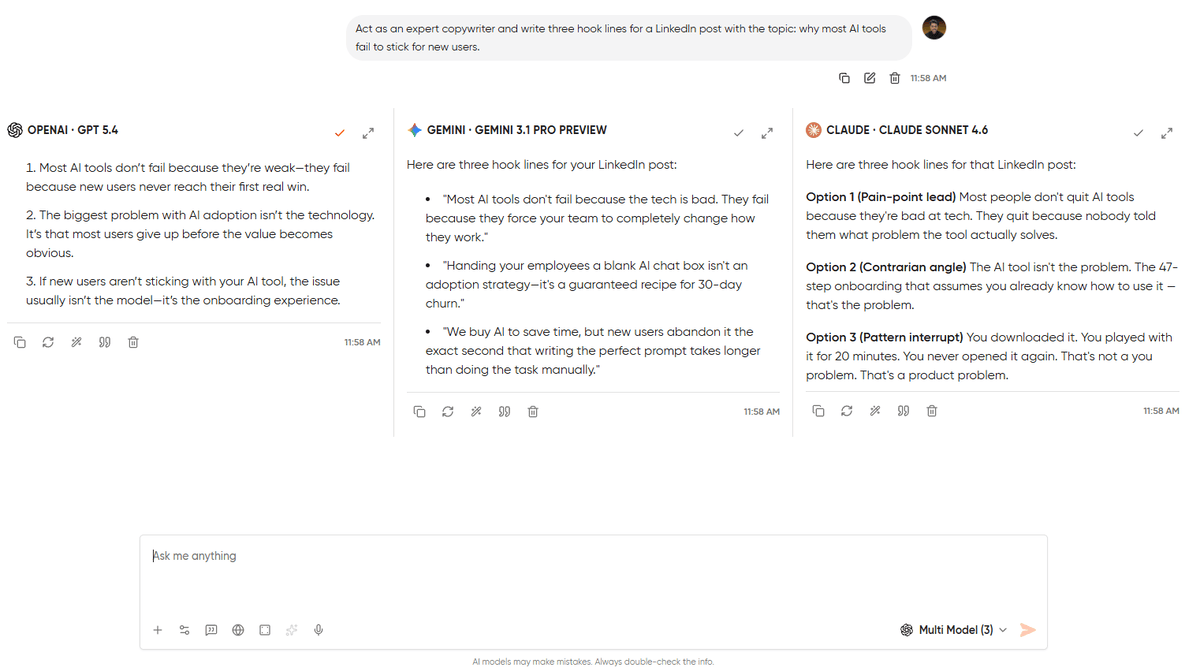Expand the GPT 5.4 response to fullscreen
This screenshot has height=671, width=1200.
(x=368, y=131)
